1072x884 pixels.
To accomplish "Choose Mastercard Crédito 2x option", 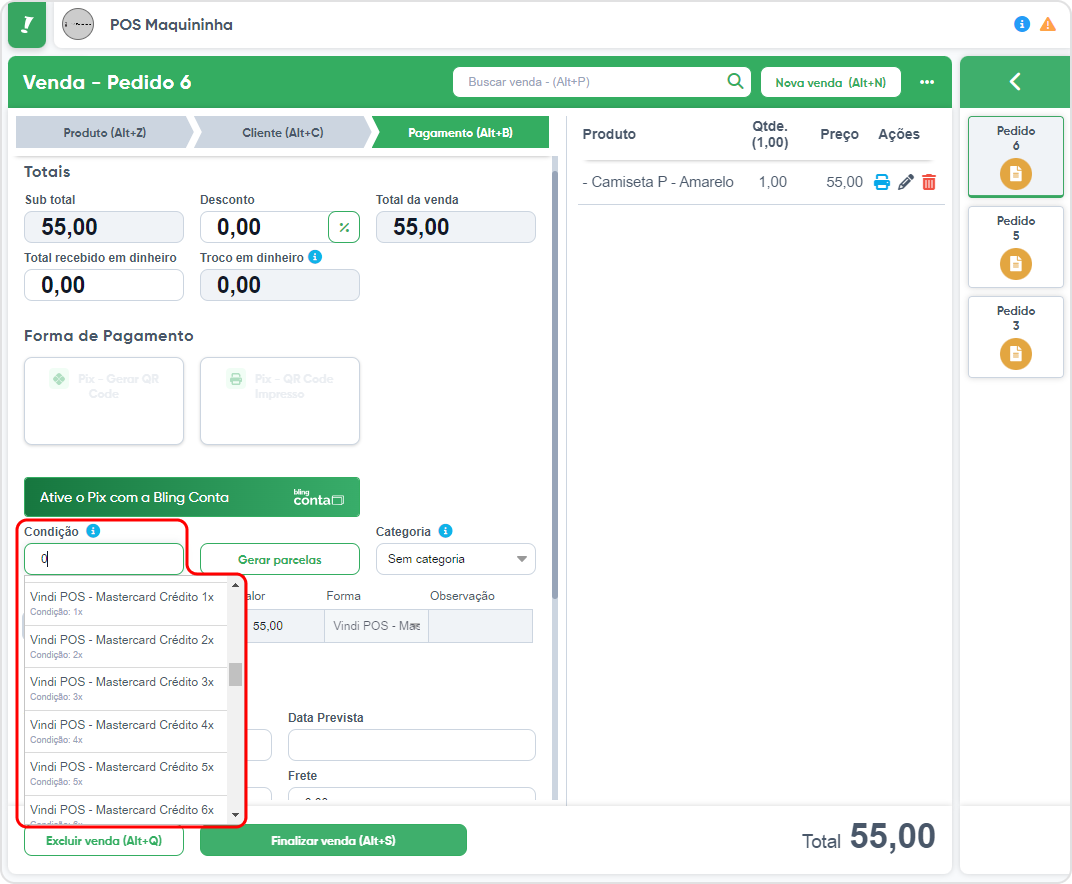I will [126, 646].
